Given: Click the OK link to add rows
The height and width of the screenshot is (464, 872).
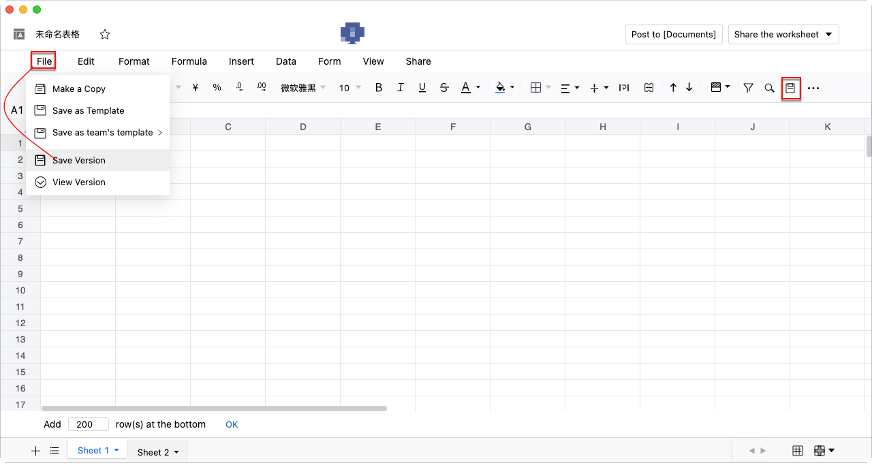Looking at the screenshot, I should click(231, 424).
